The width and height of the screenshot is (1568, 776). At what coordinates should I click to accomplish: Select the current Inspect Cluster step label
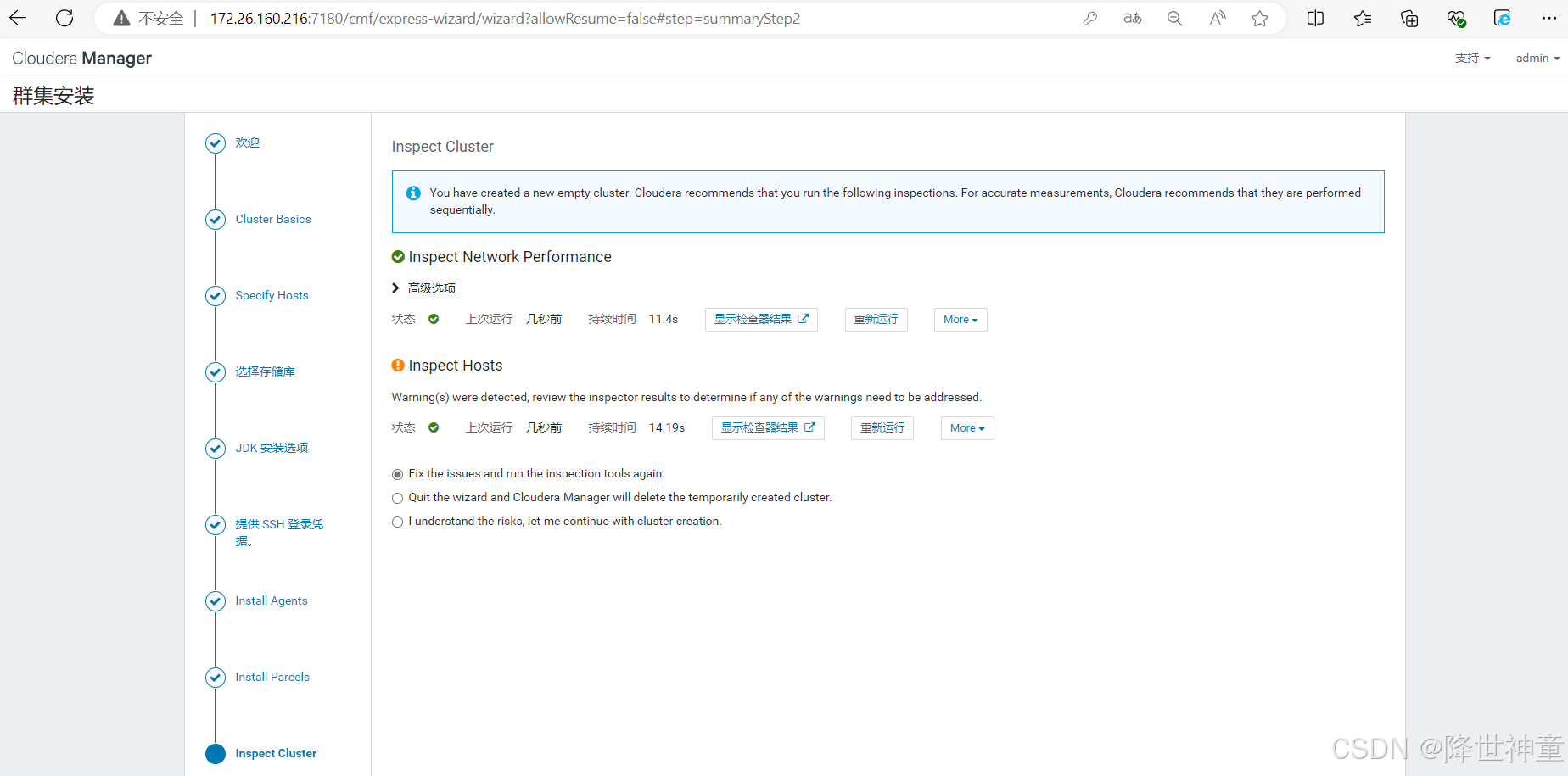[x=276, y=753]
